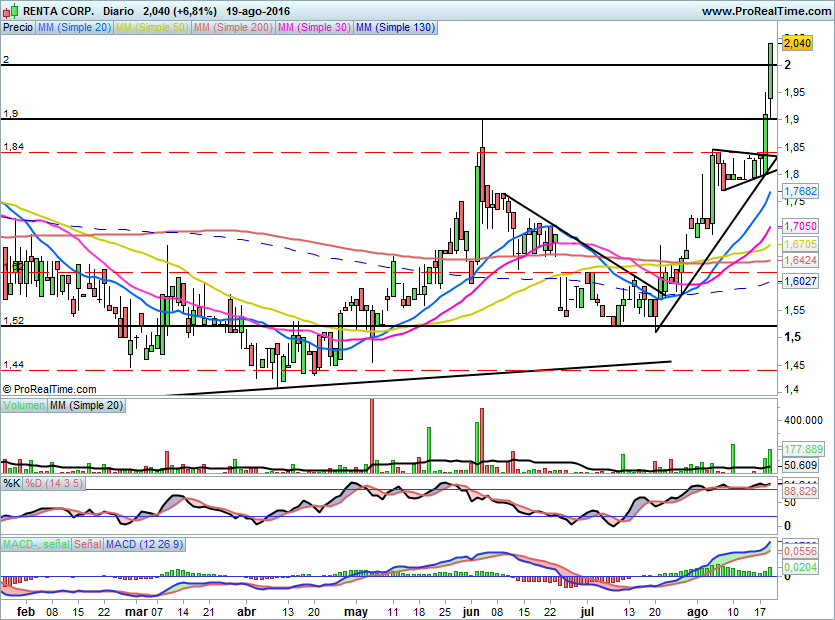The height and width of the screenshot is (620, 835).
Task: Click the abr label on date axis
Action: (x=245, y=611)
